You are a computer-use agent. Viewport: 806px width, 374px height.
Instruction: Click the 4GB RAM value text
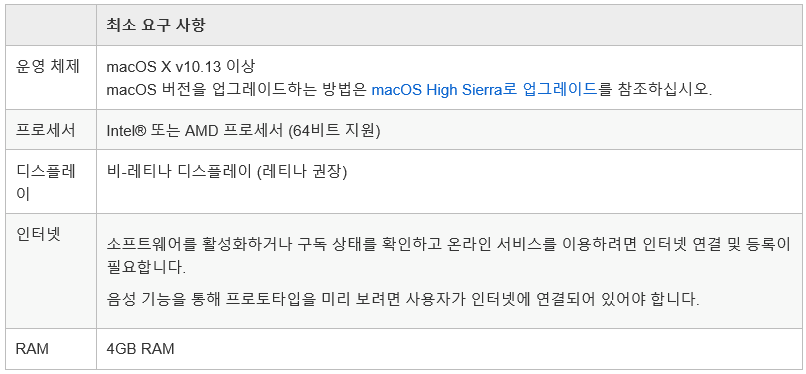coord(140,349)
